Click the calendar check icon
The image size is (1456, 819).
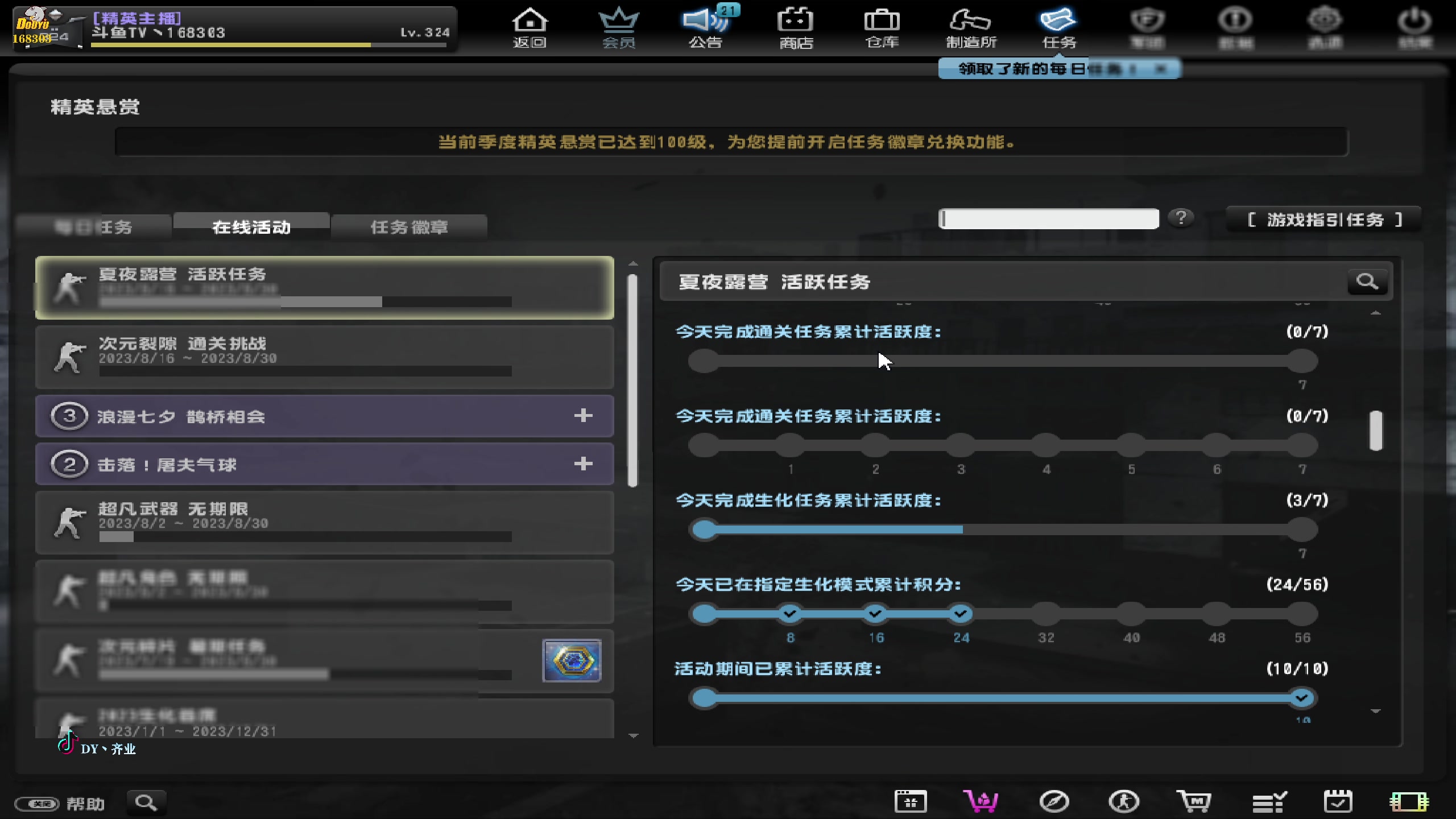(x=1338, y=802)
